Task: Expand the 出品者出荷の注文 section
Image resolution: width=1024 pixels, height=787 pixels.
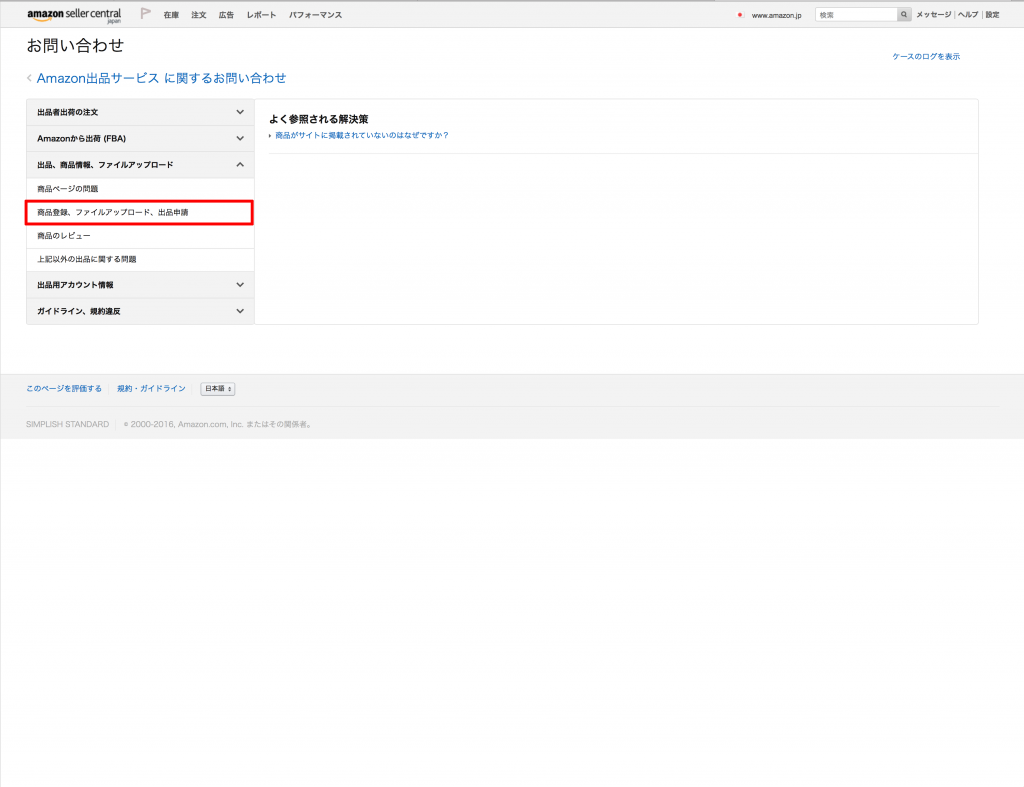Action: (140, 112)
